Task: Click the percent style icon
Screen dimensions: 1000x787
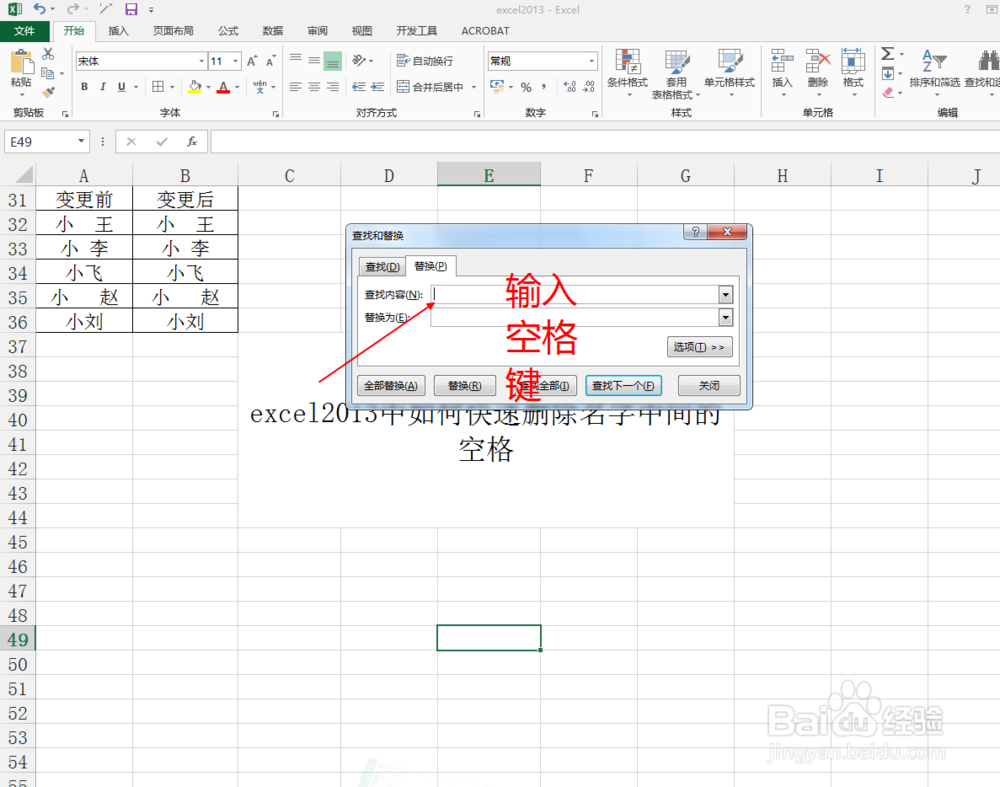Action: point(526,87)
